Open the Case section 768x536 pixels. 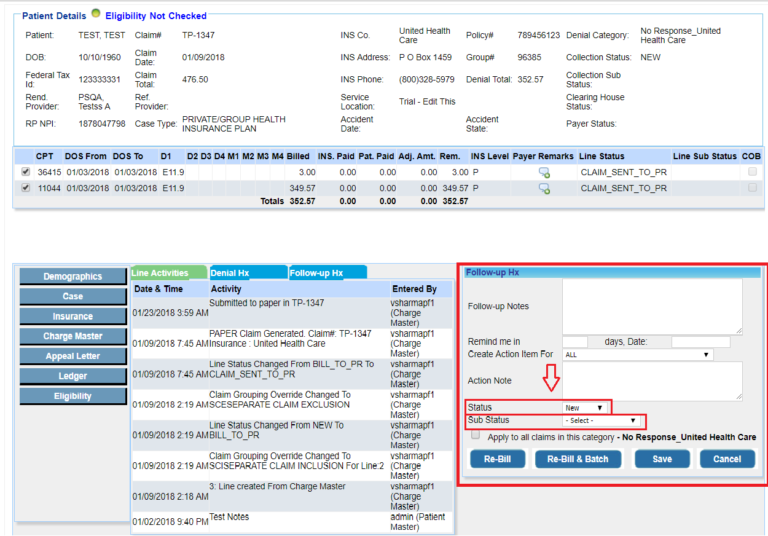click(73, 296)
